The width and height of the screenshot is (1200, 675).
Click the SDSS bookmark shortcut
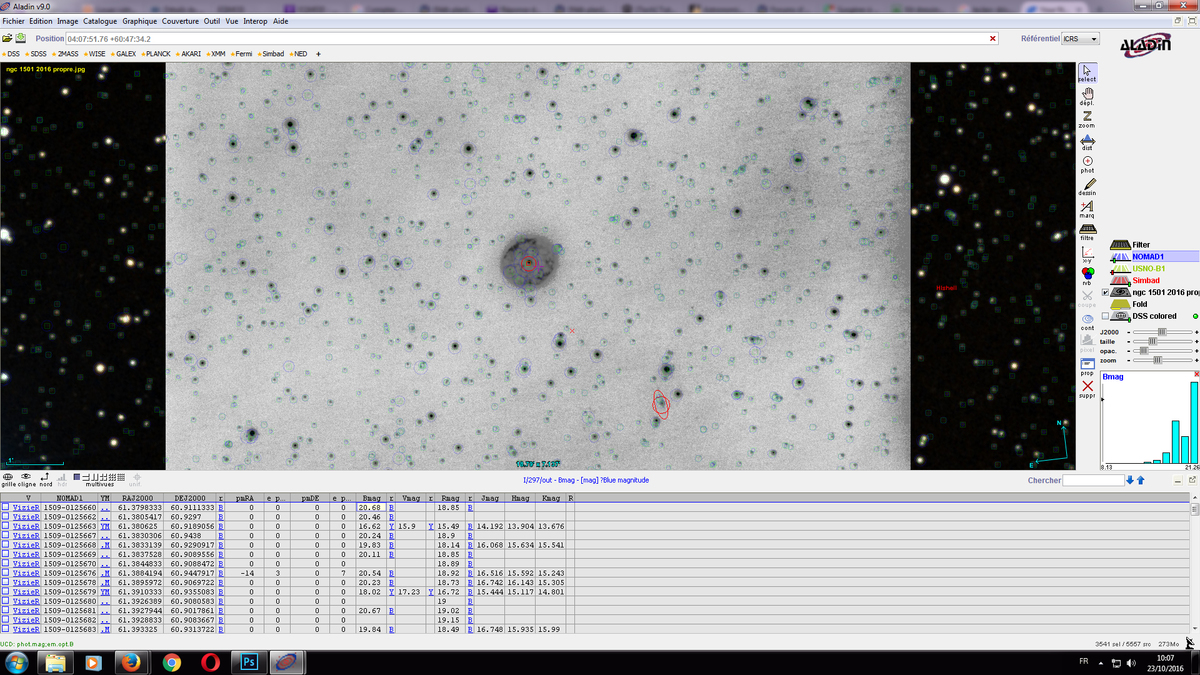(x=38, y=54)
